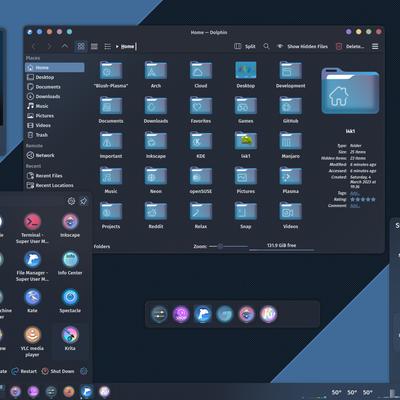Split the Dolphin view
This screenshot has width=400, height=400.
(245, 46)
